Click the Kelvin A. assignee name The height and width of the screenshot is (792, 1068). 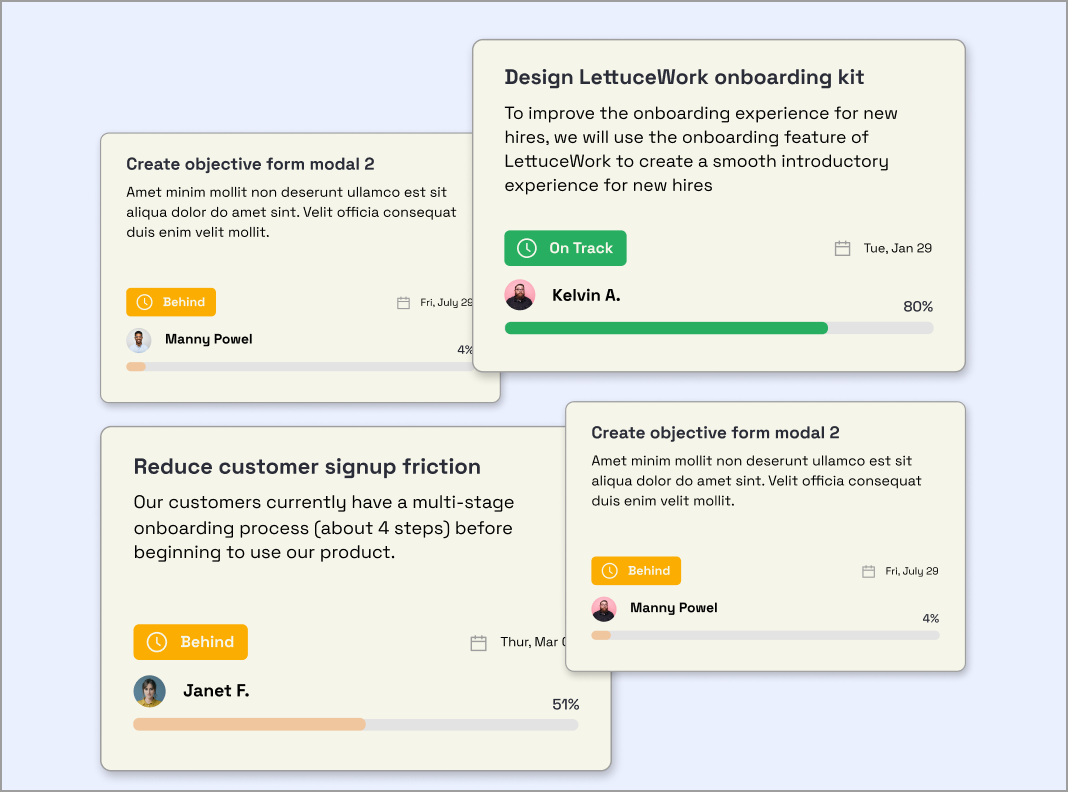[586, 295]
